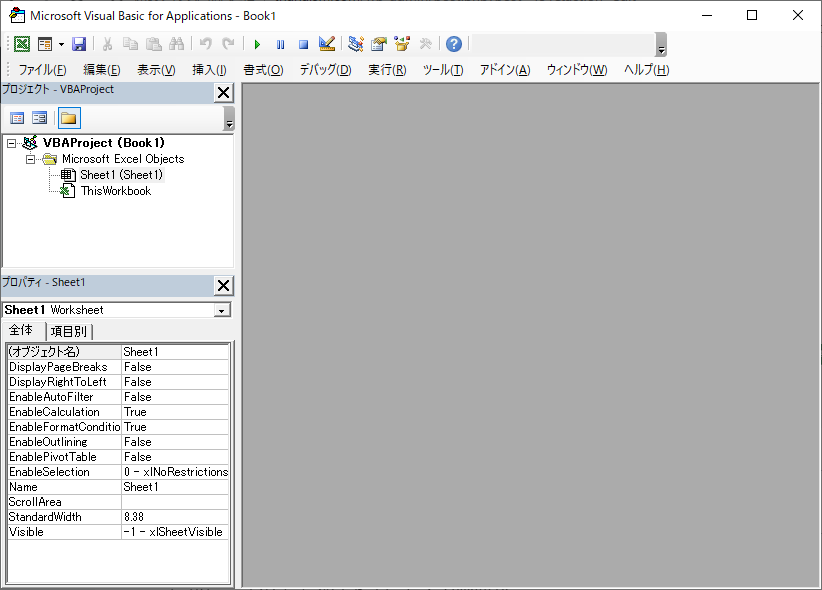Screen dimensions: 822x590
Task: Edit the Name property value Sheet1
Action: click(175, 487)
